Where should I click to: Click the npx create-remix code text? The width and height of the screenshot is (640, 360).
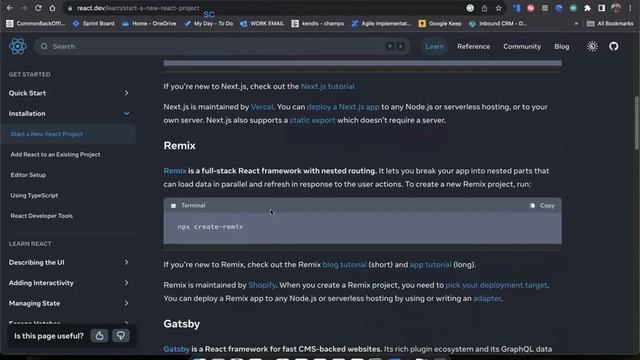210,227
